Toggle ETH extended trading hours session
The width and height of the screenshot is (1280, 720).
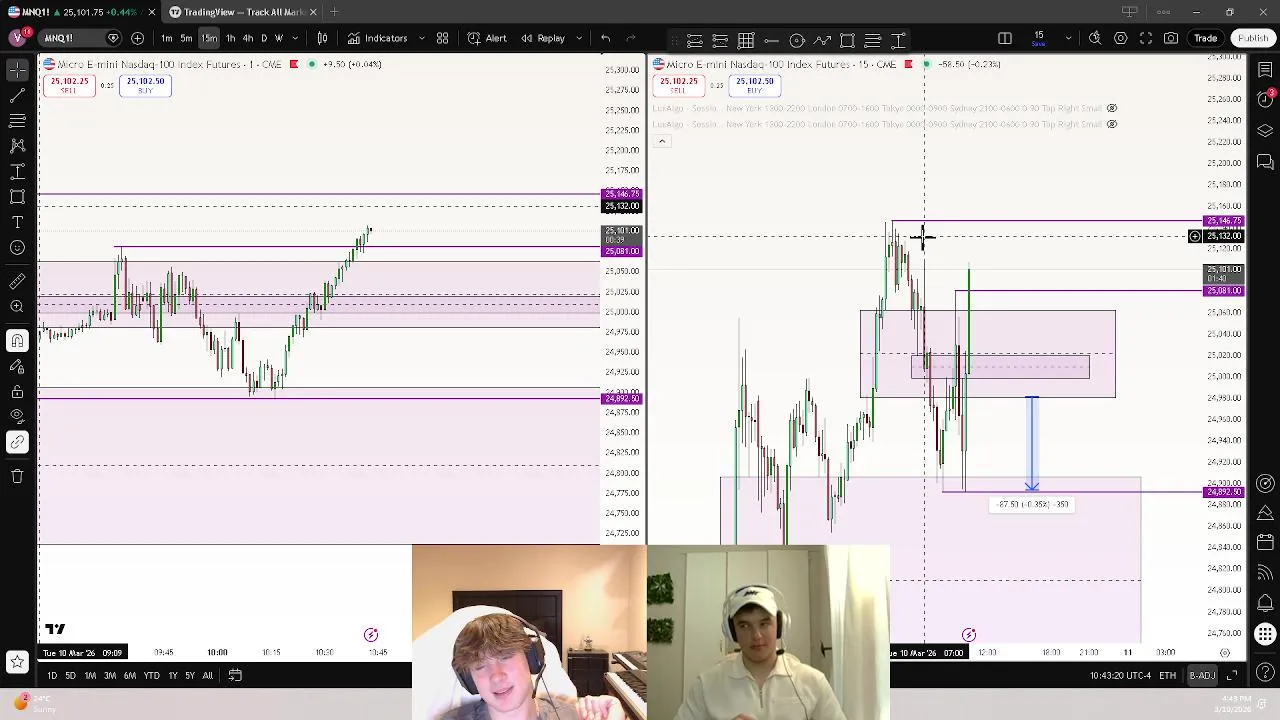click(x=1167, y=676)
